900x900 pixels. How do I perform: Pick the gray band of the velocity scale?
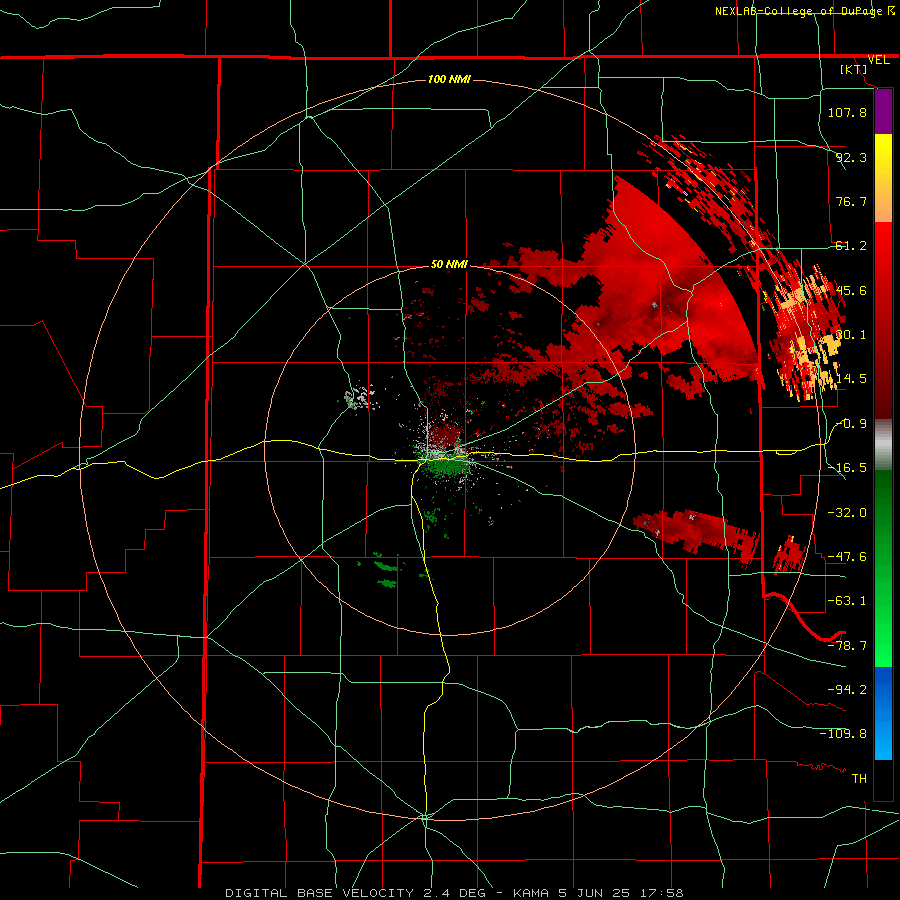(883, 445)
